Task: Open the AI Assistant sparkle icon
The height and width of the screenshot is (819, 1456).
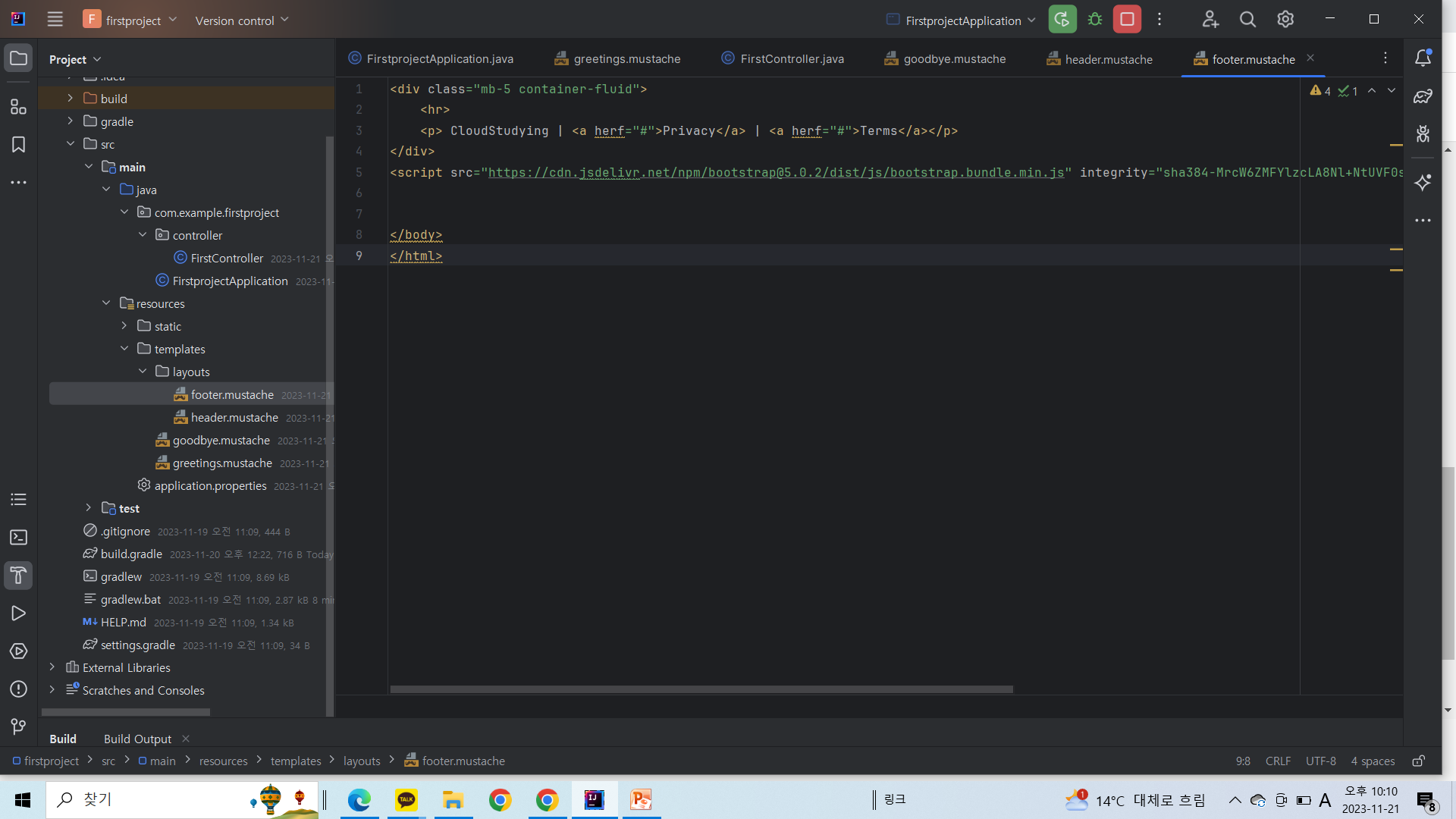Action: (x=1423, y=183)
